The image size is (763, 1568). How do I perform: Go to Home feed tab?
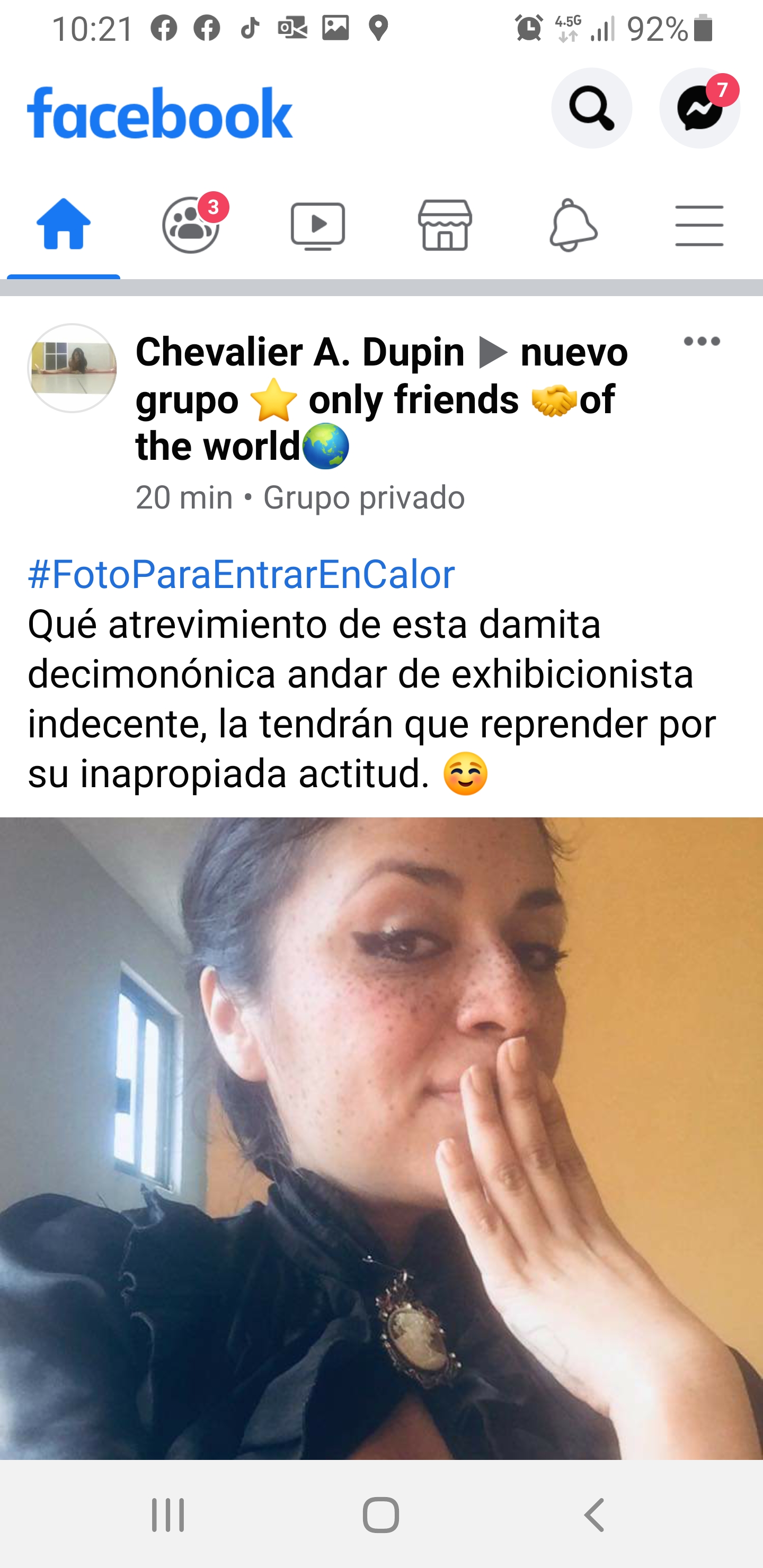coord(64,225)
